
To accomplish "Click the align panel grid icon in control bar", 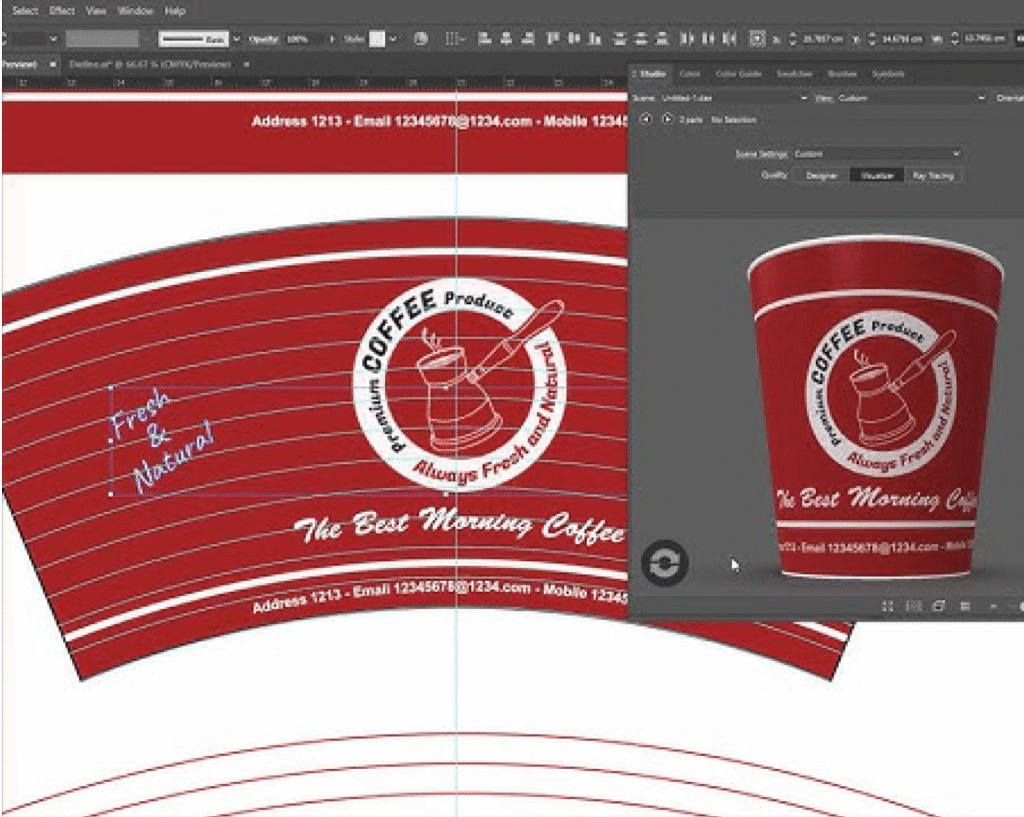I will tap(454, 39).
